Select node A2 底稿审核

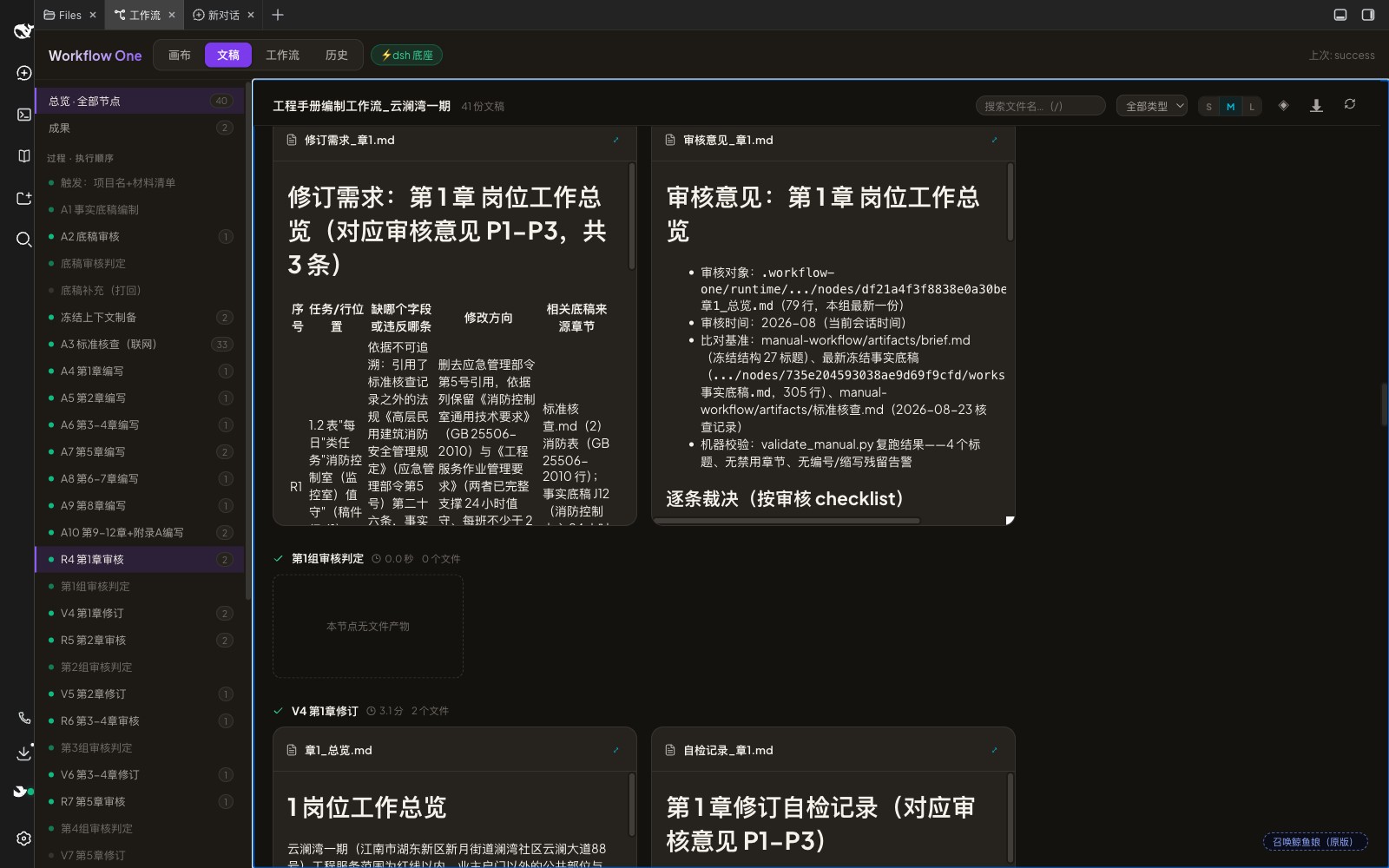[140, 236]
